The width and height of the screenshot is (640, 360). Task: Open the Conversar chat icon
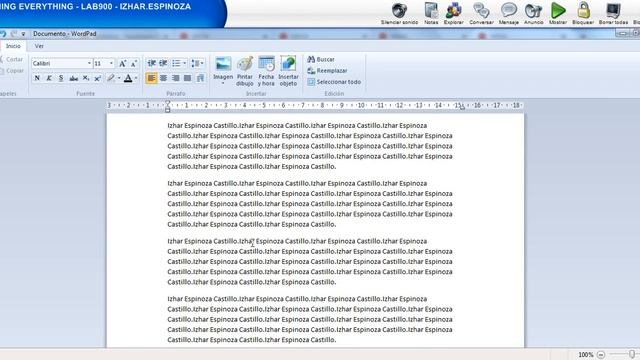click(481, 13)
